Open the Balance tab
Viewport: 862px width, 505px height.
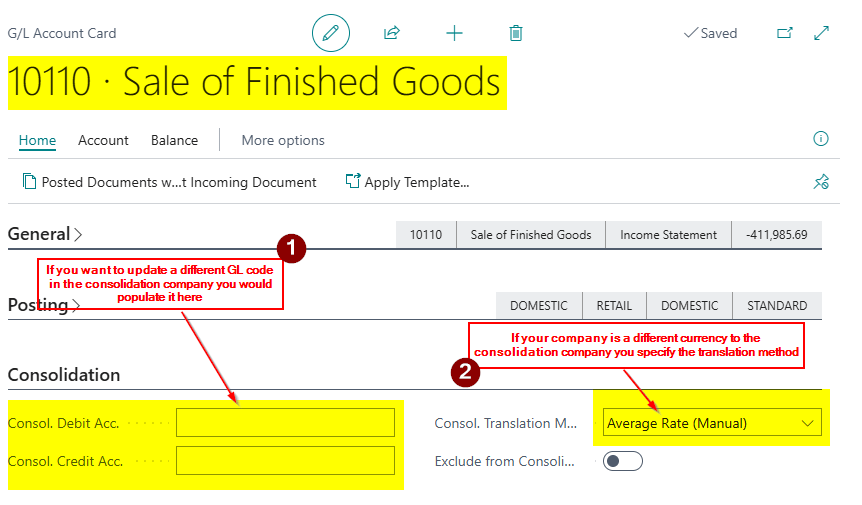coord(174,140)
